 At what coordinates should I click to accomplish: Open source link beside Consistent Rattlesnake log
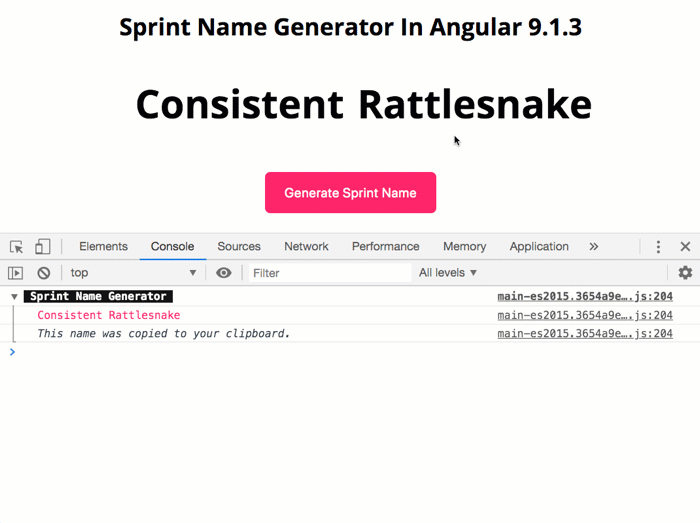point(585,315)
